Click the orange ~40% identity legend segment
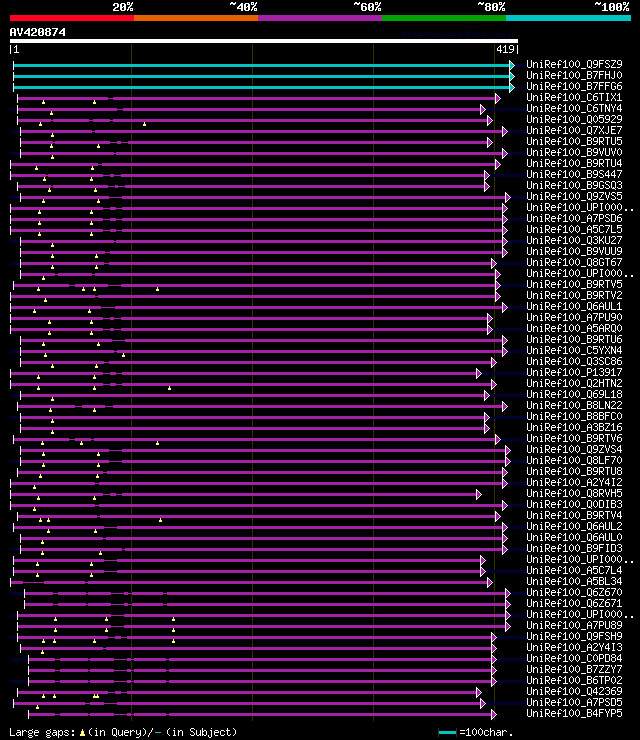This screenshot has width=640, height=740. [x=196, y=18]
